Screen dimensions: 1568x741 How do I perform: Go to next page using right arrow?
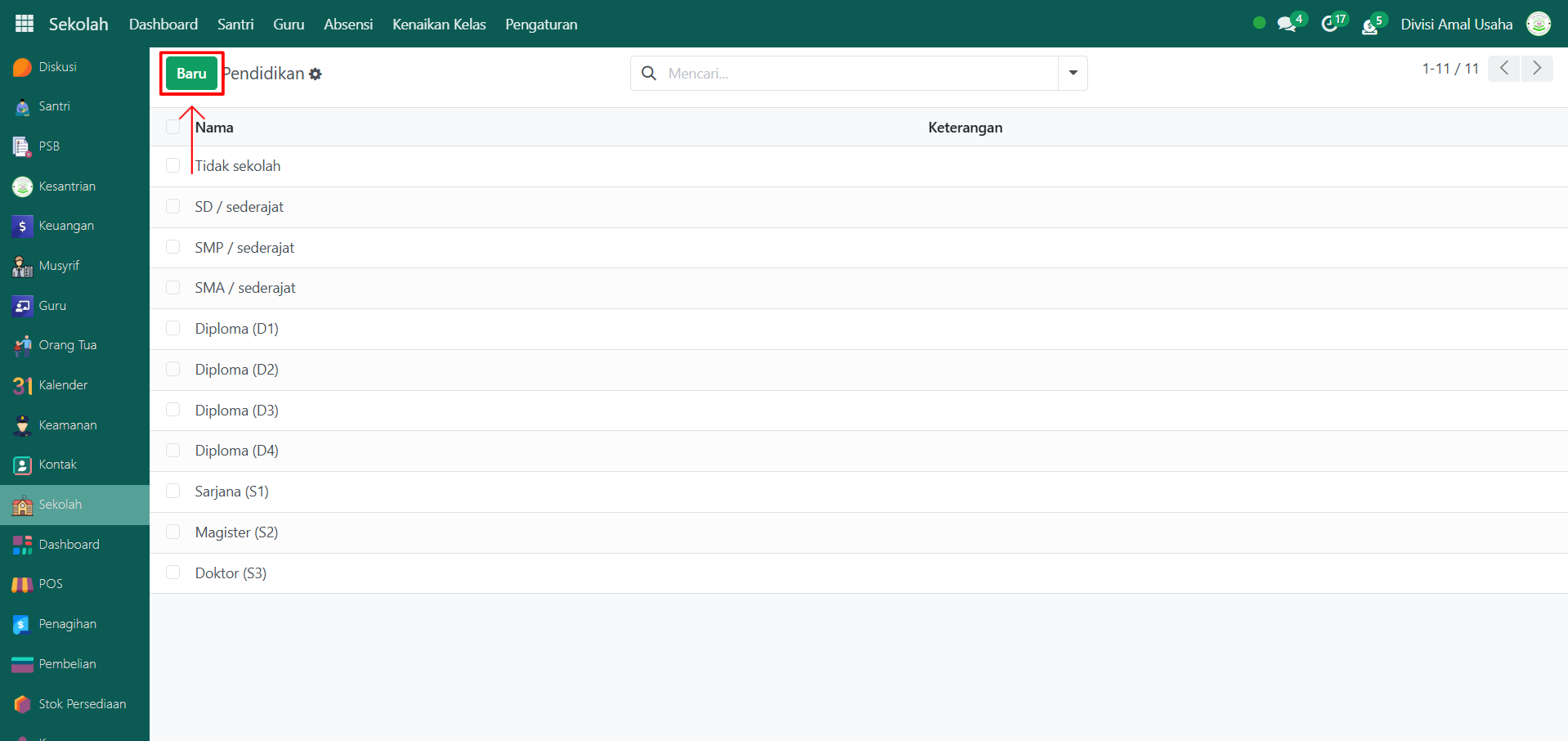coord(1536,68)
